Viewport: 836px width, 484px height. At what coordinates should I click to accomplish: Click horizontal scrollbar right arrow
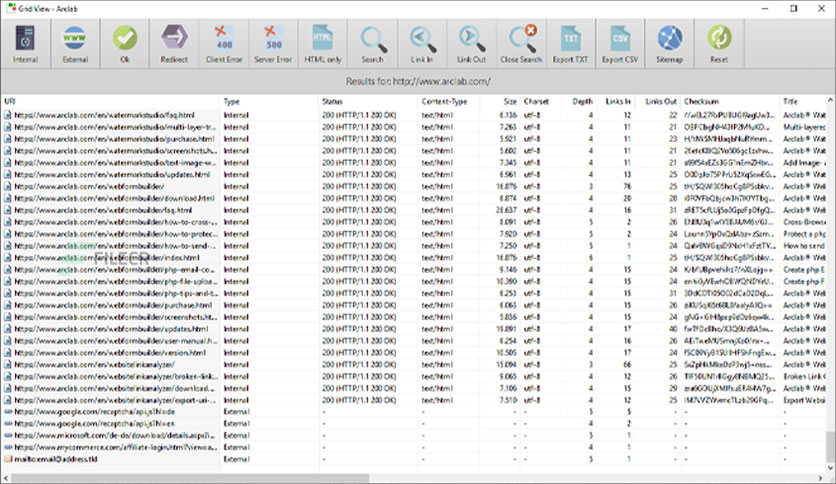click(x=821, y=478)
